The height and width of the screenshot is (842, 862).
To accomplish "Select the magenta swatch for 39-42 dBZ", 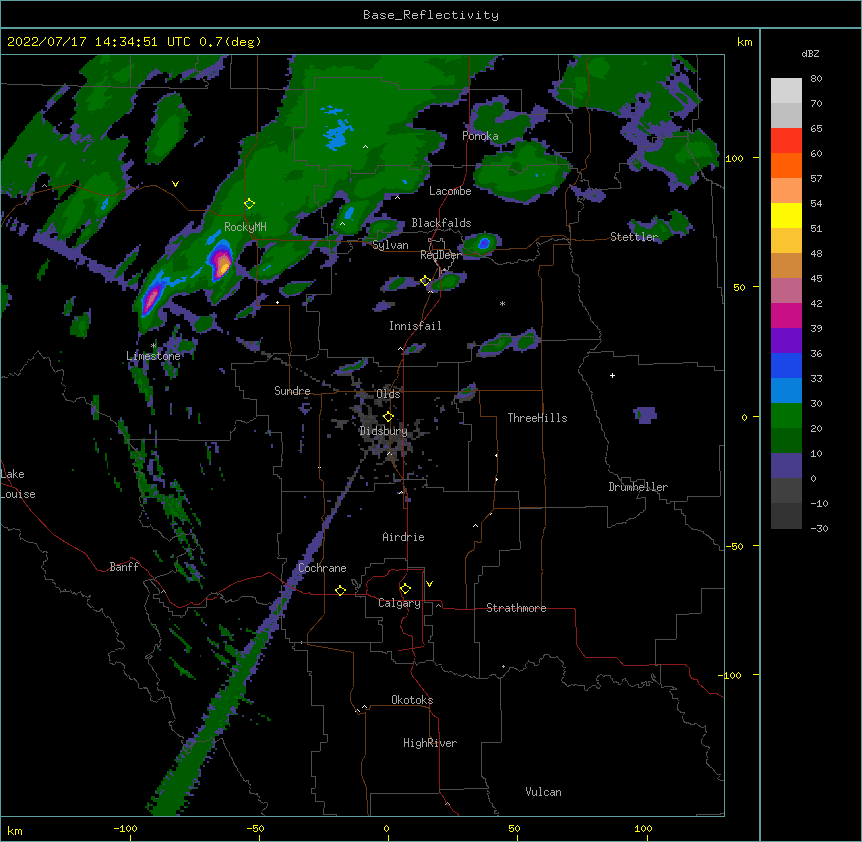I will click(786, 315).
